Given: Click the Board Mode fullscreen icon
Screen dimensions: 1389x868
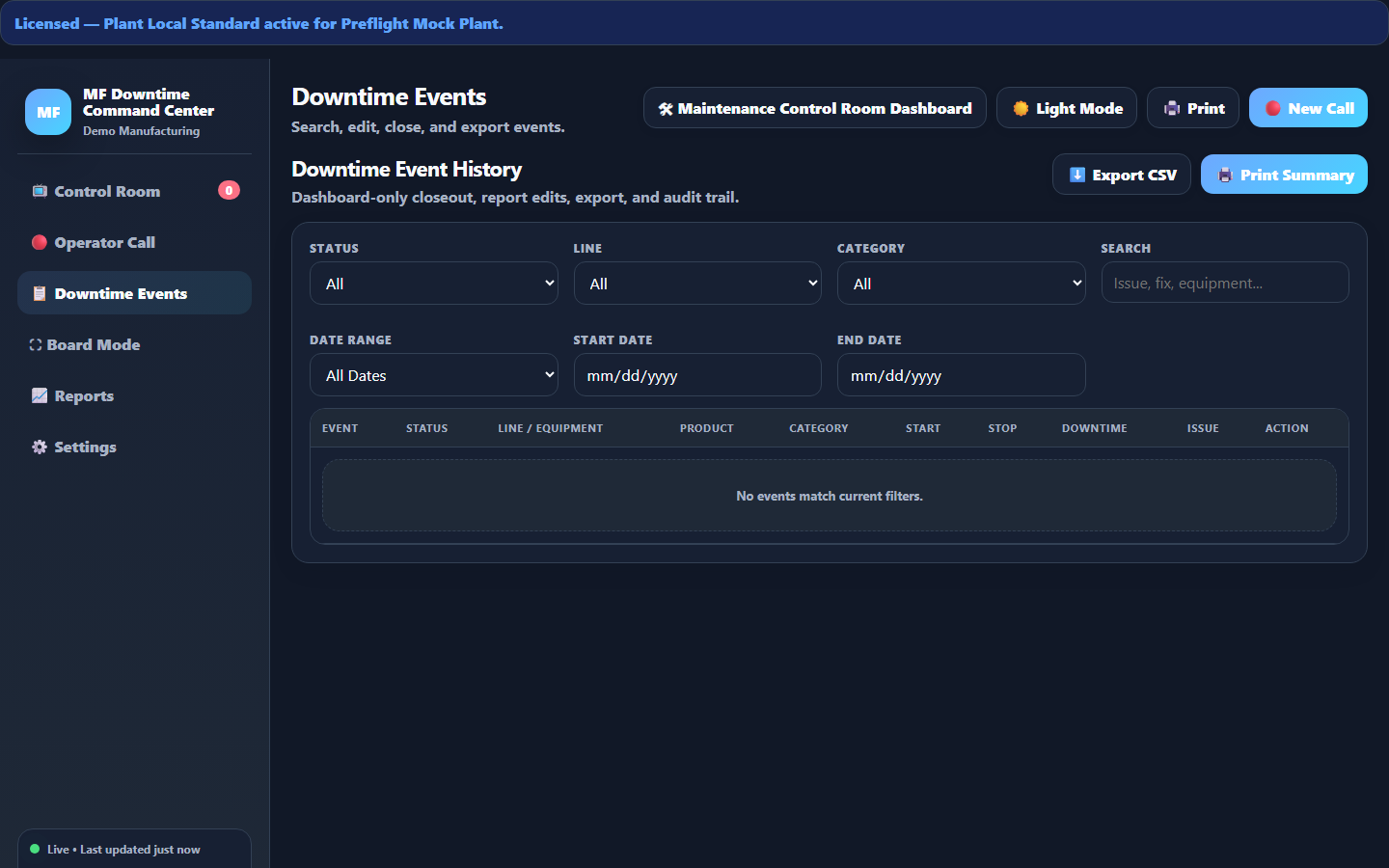Looking at the screenshot, I should 36,344.
